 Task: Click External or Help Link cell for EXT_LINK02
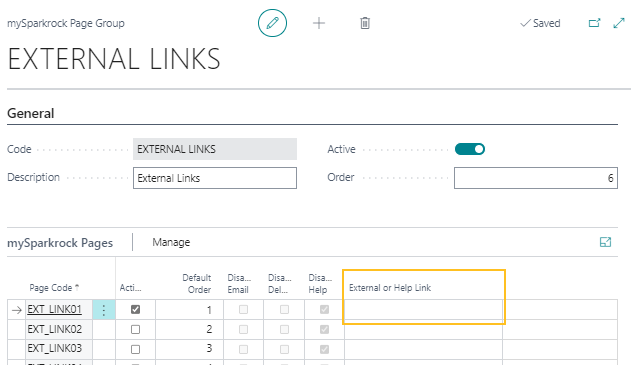coord(423,329)
